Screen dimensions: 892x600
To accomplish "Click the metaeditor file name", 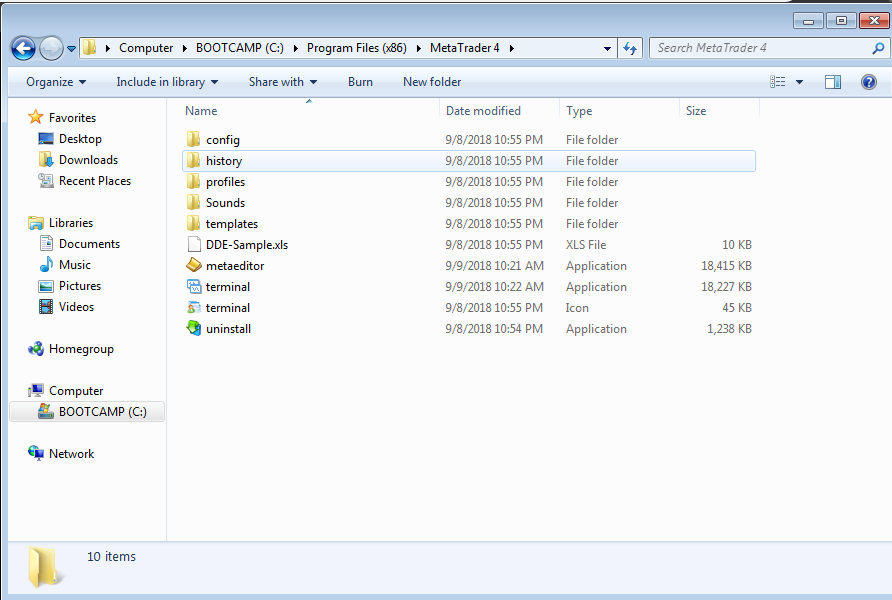I will pyautogui.click(x=235, y=266).
